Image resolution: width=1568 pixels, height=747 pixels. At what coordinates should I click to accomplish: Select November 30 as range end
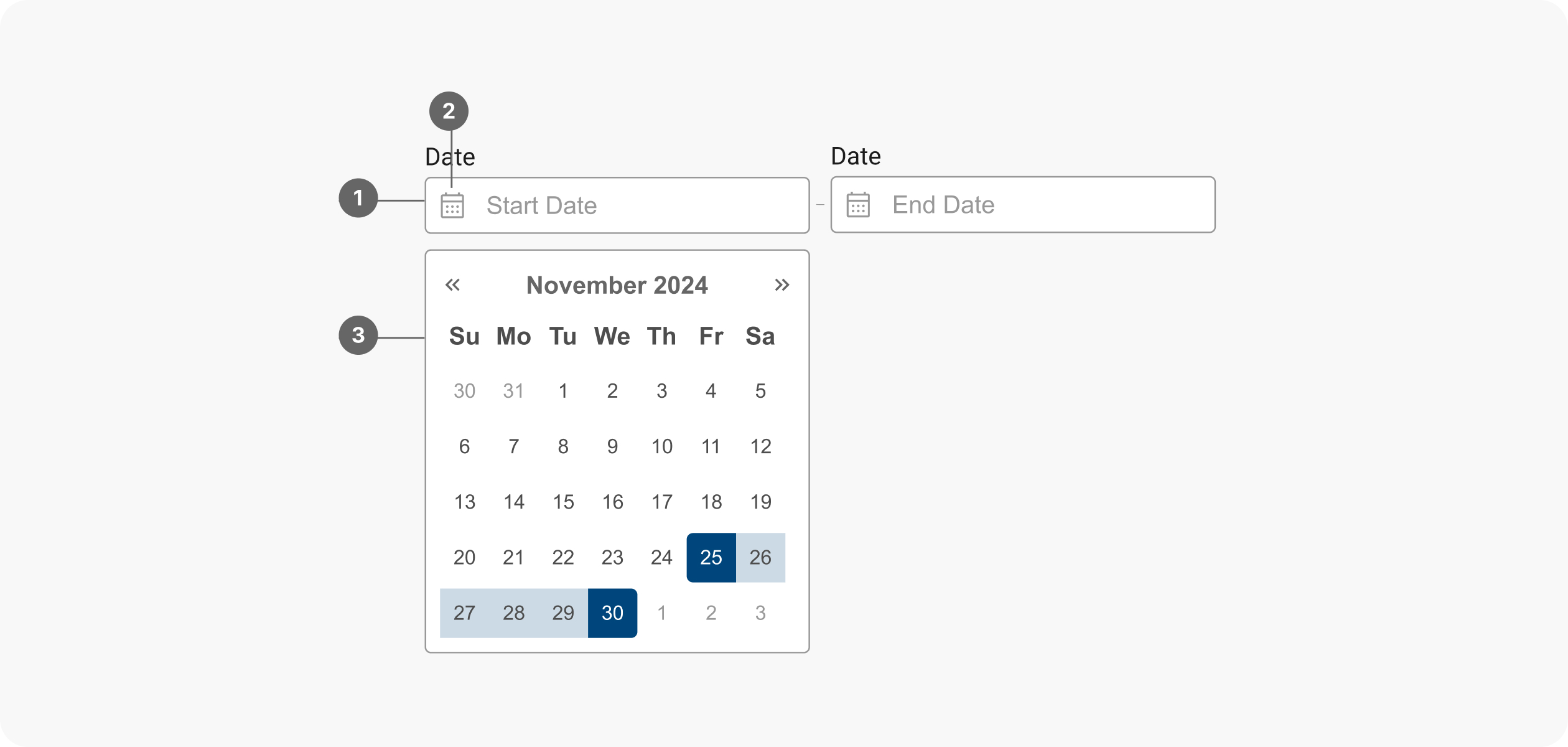(612, 613)
